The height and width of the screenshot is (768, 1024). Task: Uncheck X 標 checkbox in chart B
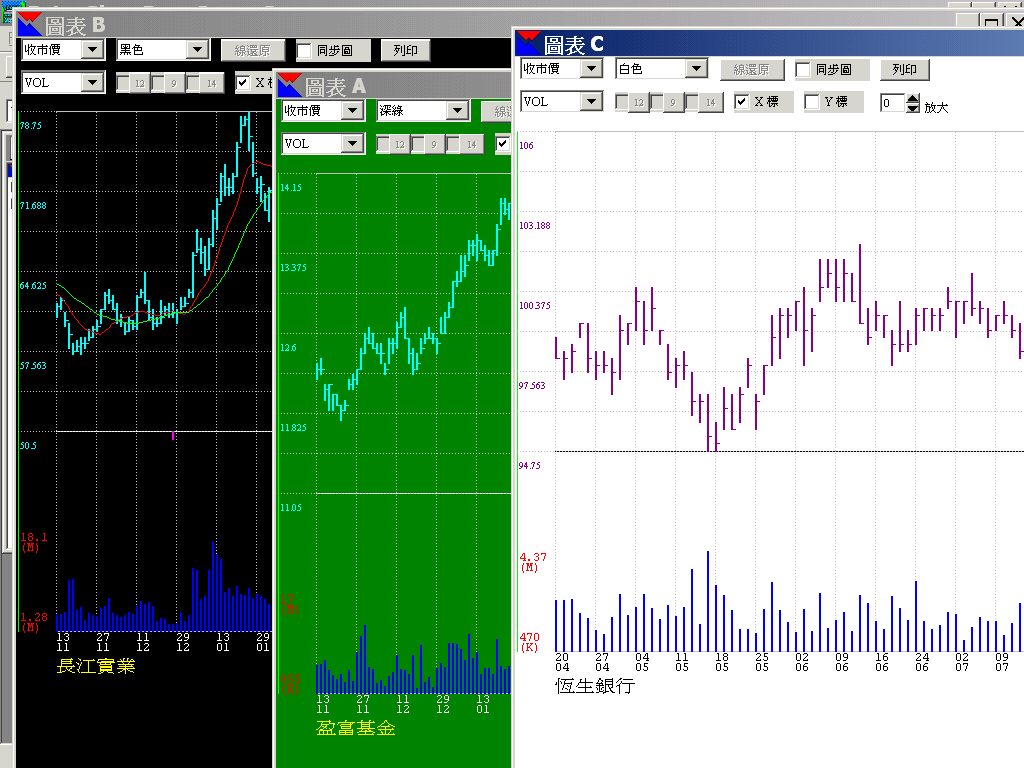click(x=243, y=83)
